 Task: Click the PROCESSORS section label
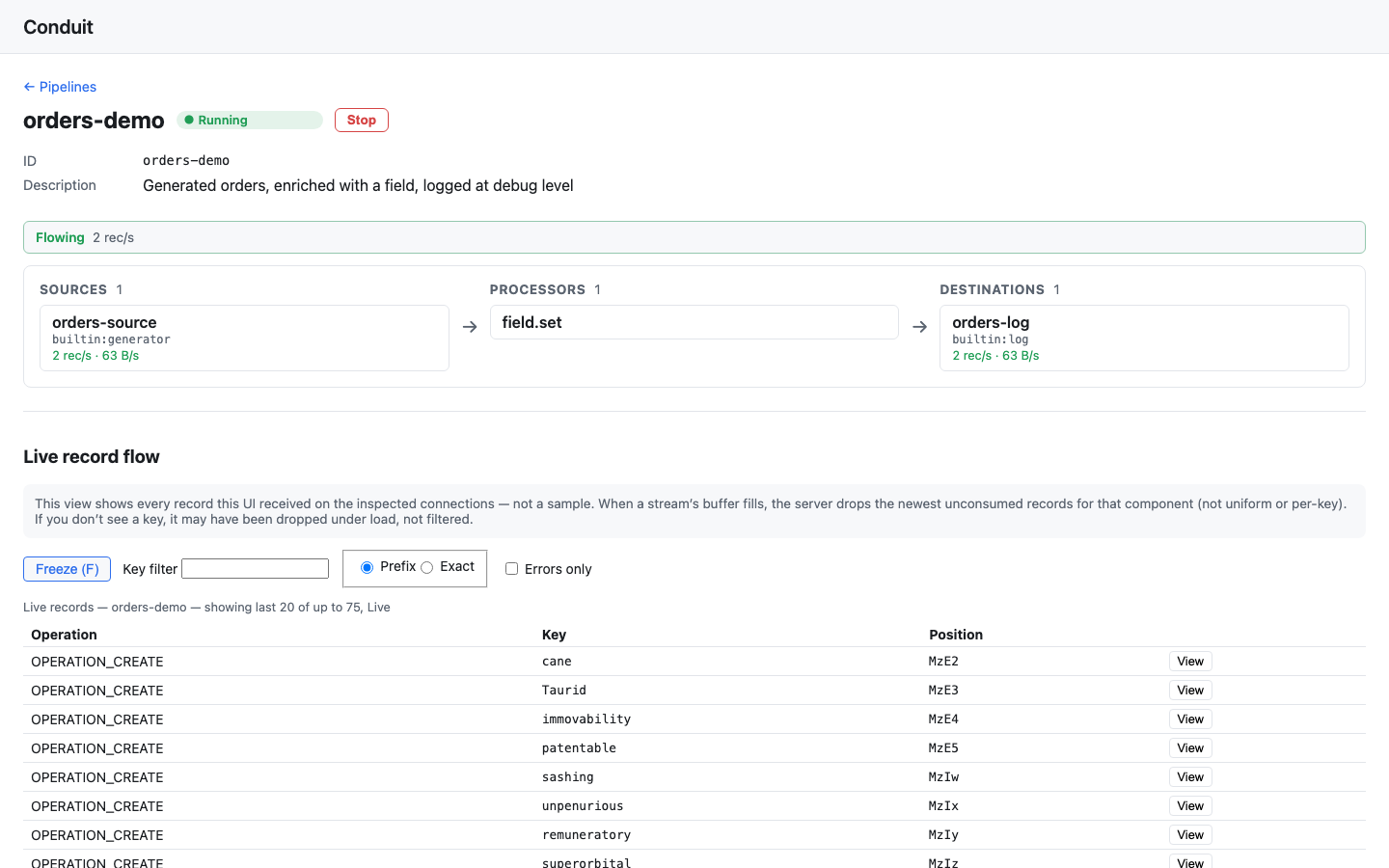coord(537,289)
